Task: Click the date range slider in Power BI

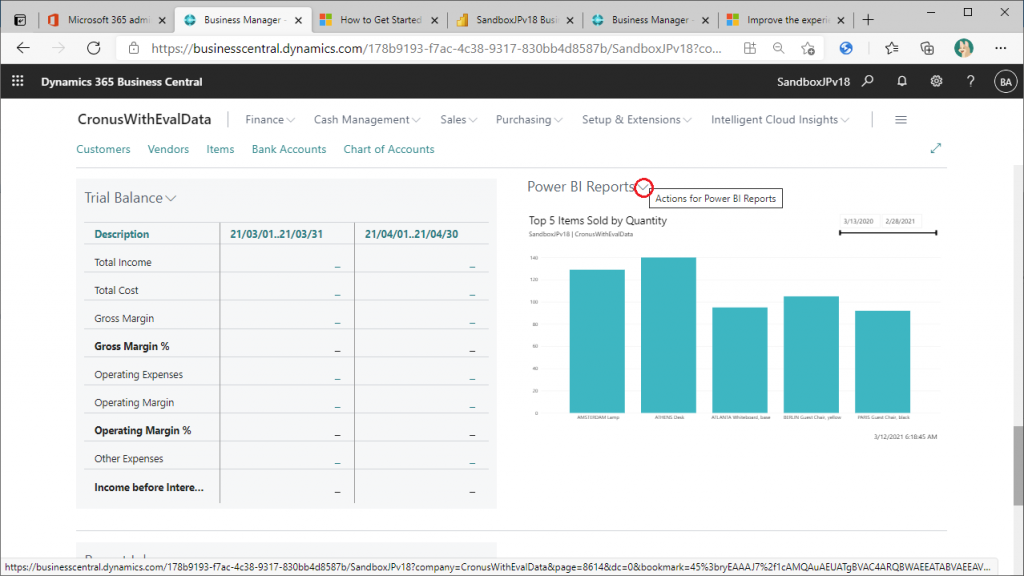Action: (x=888, y=232)
